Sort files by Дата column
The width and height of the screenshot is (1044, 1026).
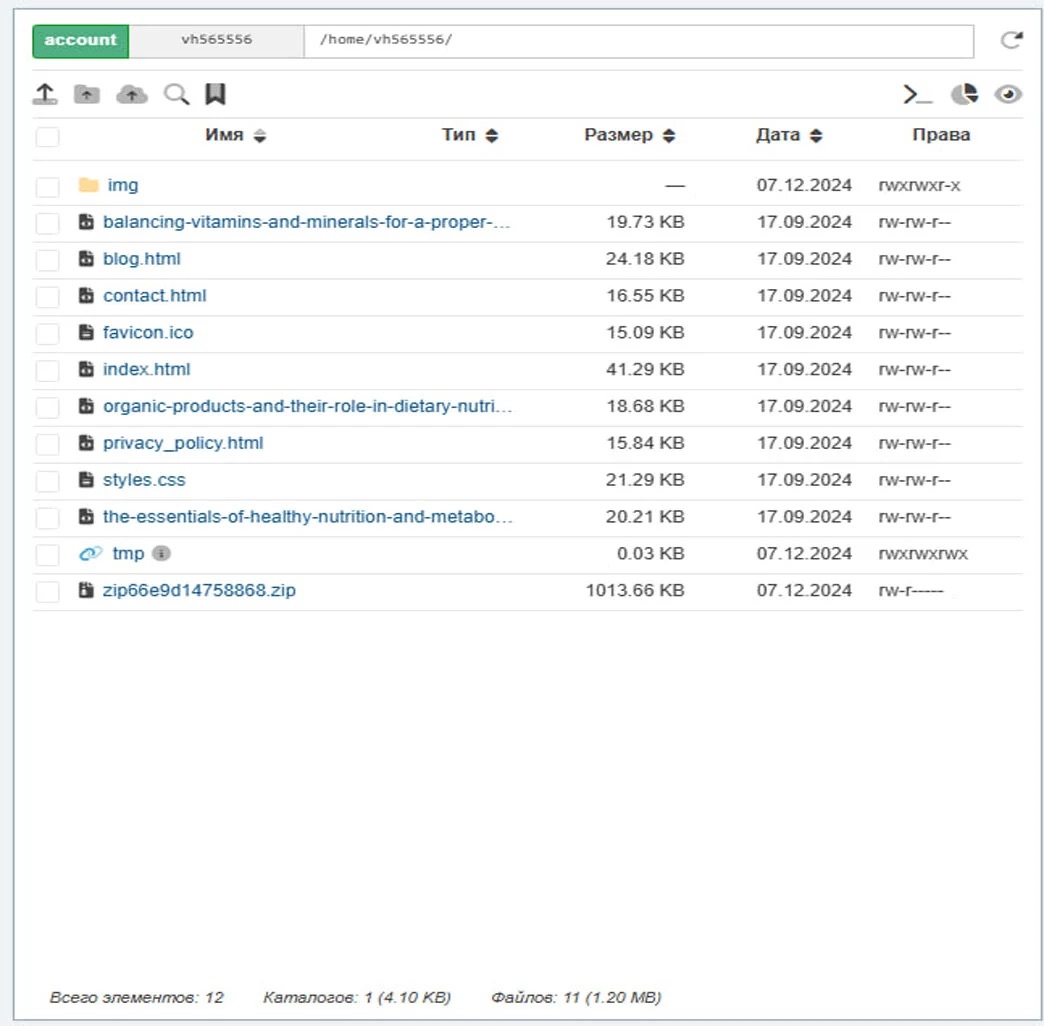(788, 135)
